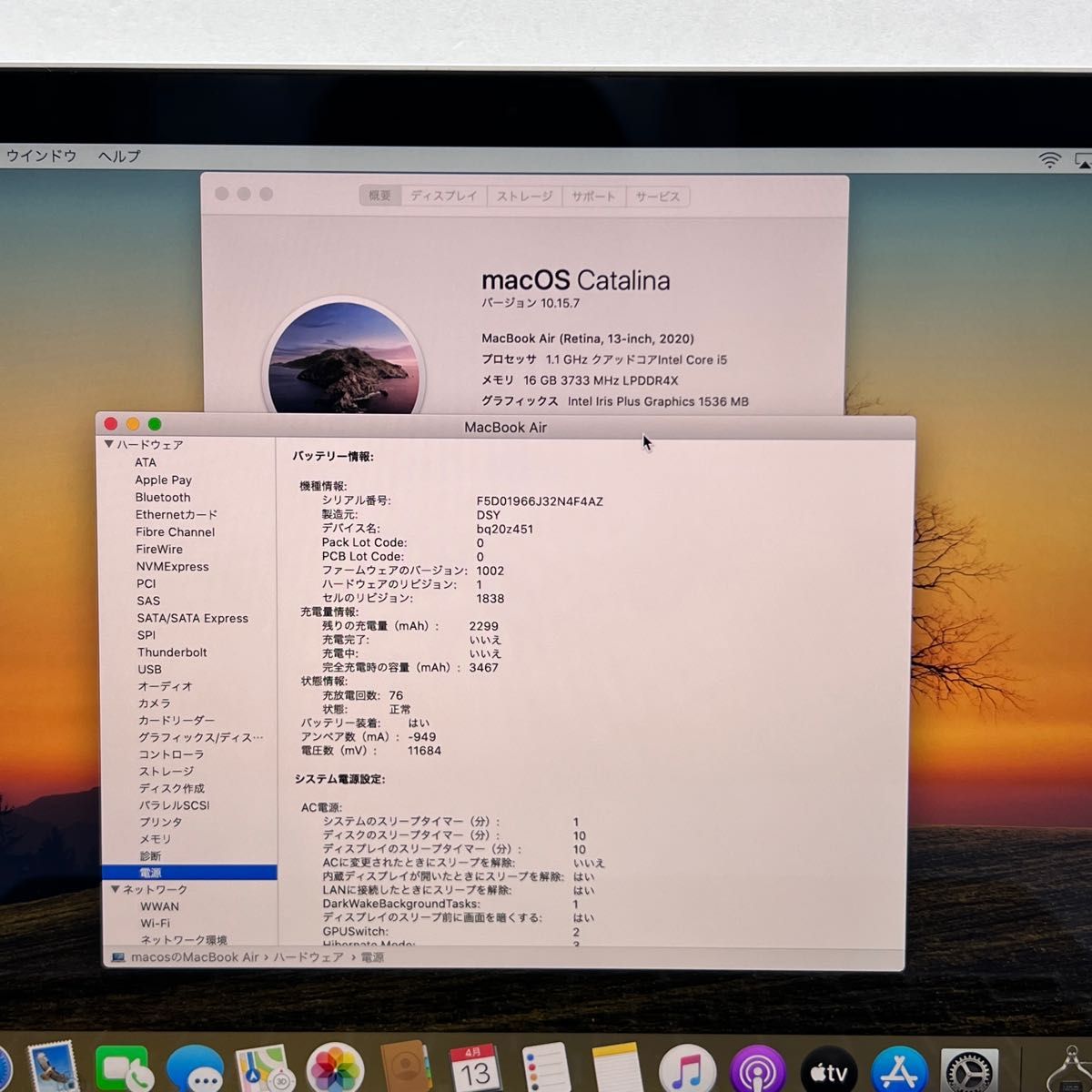Click the Wi-Fi status icon in menu bar

click(1050, 160)
